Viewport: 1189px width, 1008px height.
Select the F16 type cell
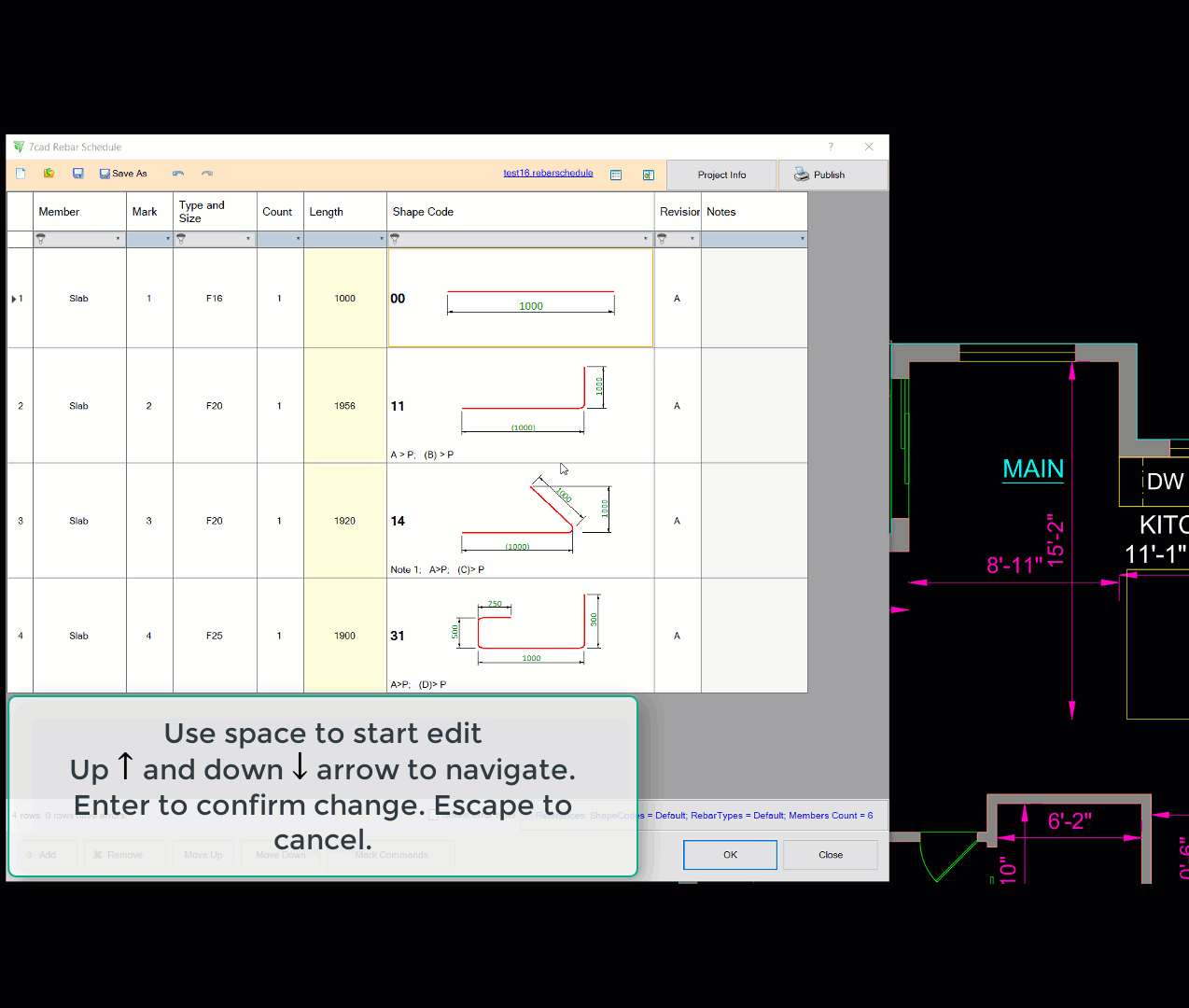point(215,299)
